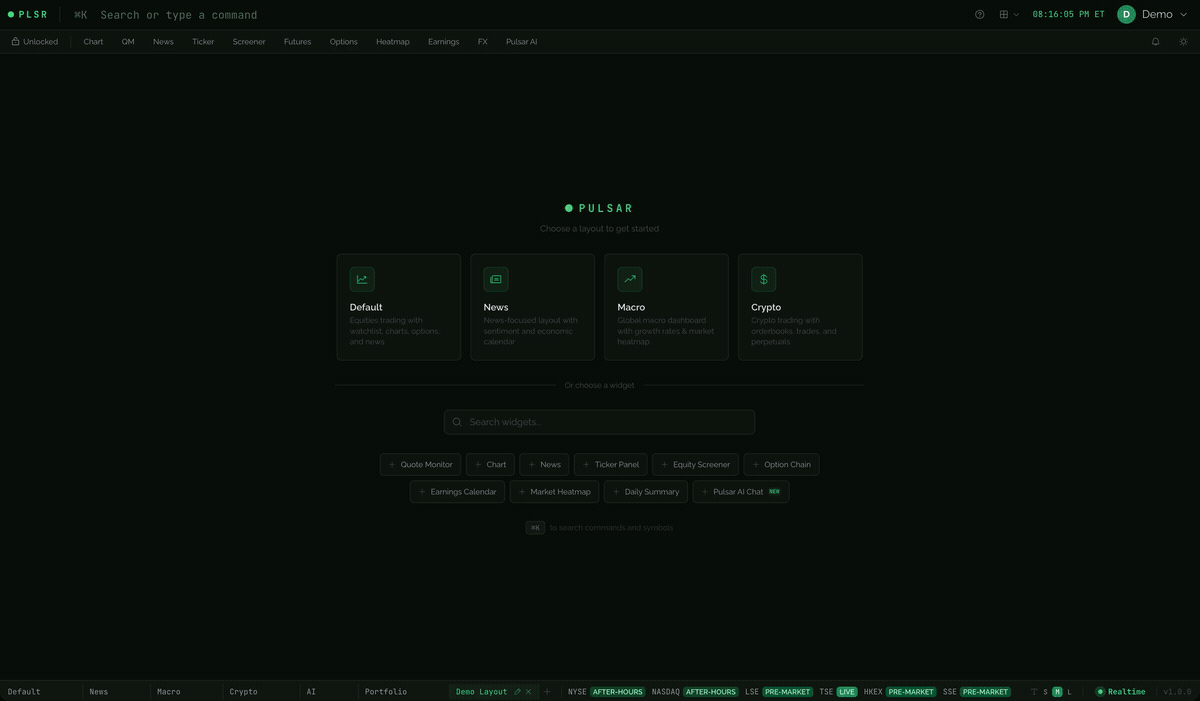Viewport: 1200px width, 701px height.
Task: Click the PLSR logo
Action: point(28,15)
